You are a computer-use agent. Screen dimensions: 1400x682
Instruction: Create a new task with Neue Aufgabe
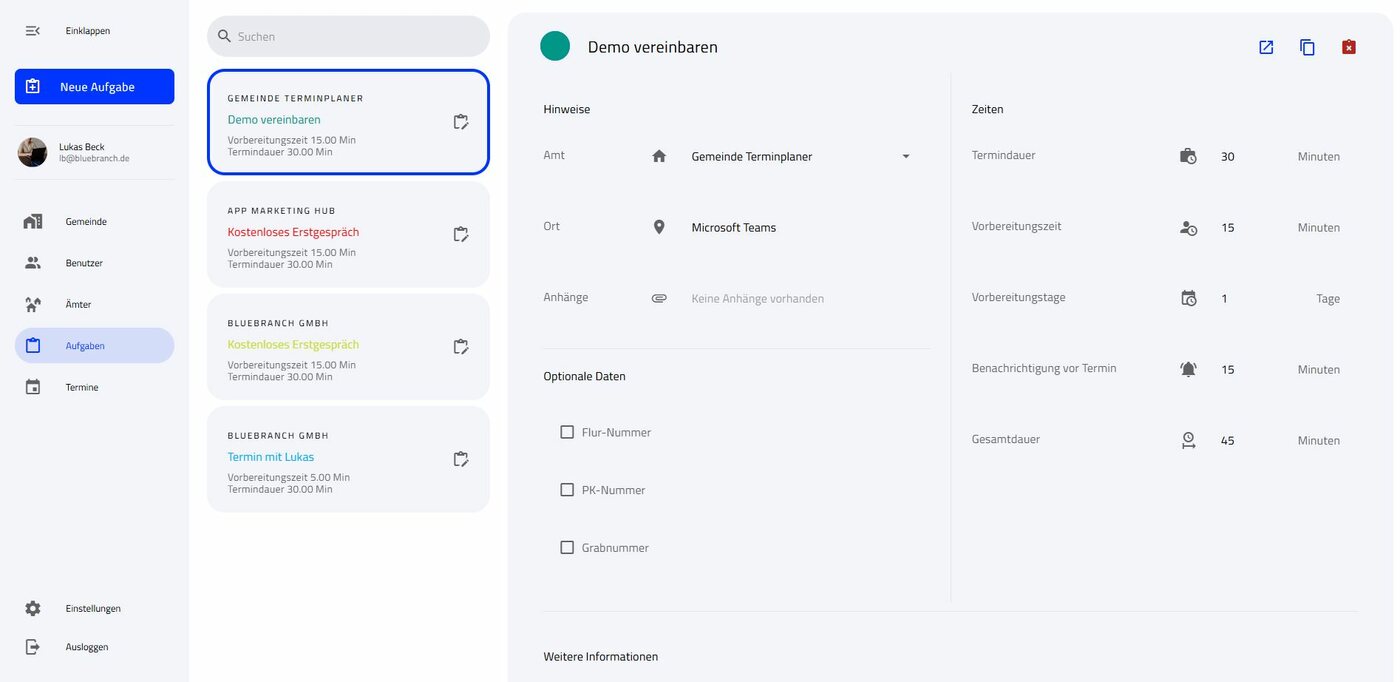(x=94, y=87)
